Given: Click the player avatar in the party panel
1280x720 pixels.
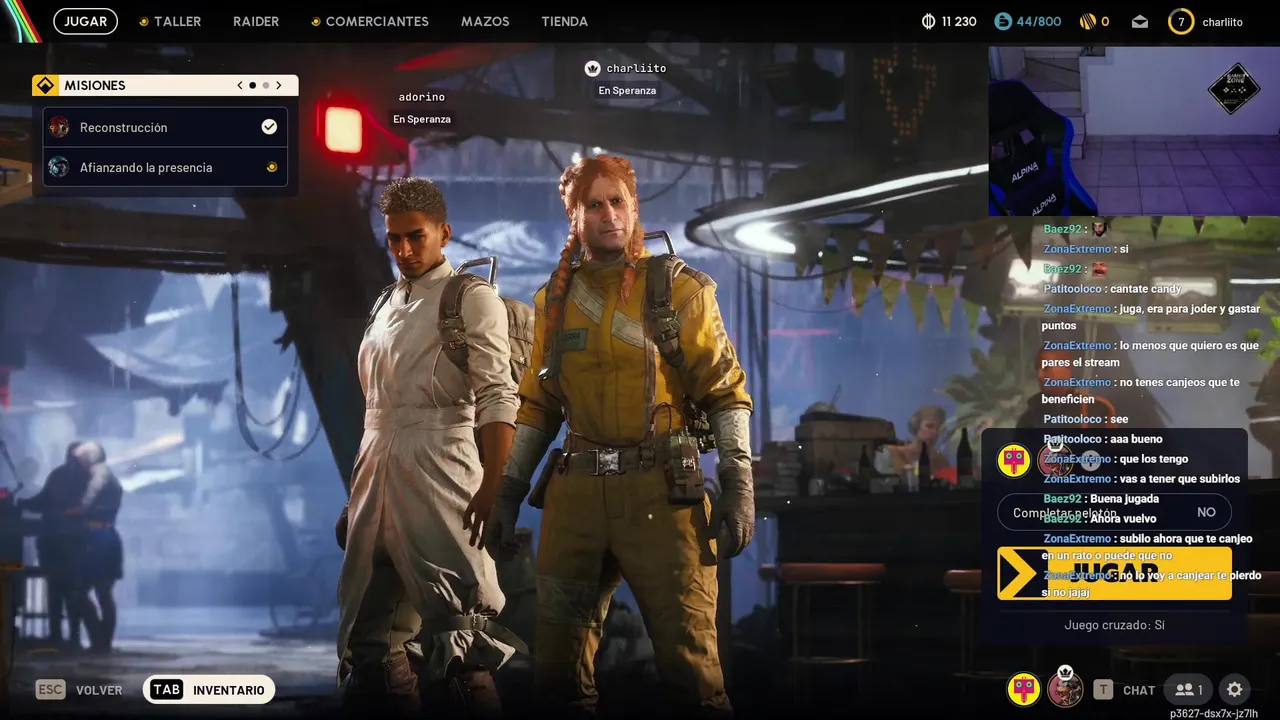Looking at the screenshot, I should tap(1054, 460).
